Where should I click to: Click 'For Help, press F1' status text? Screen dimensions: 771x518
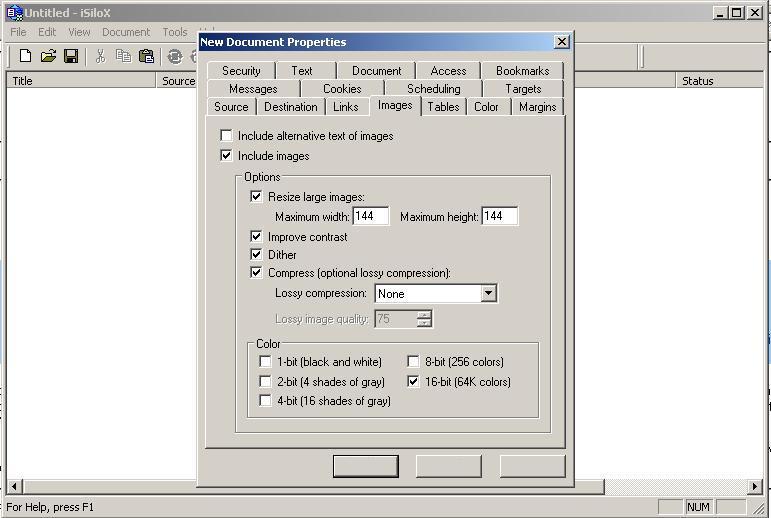50,507
